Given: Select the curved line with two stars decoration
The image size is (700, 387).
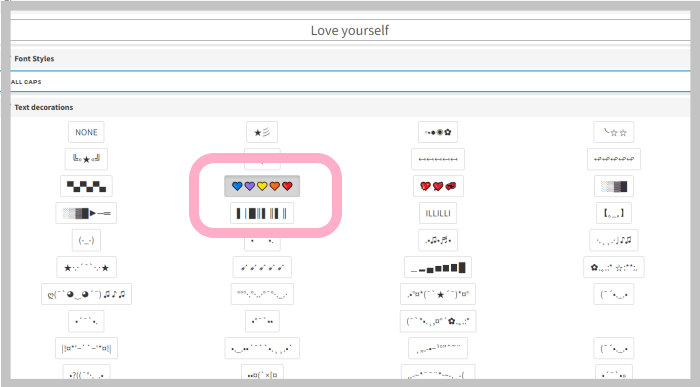Looking at the screenshot, I should 614,132.
